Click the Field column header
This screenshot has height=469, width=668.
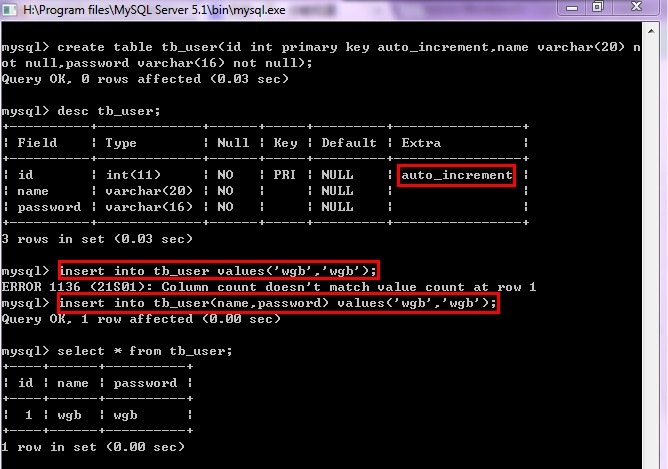[x=39, y=143]
